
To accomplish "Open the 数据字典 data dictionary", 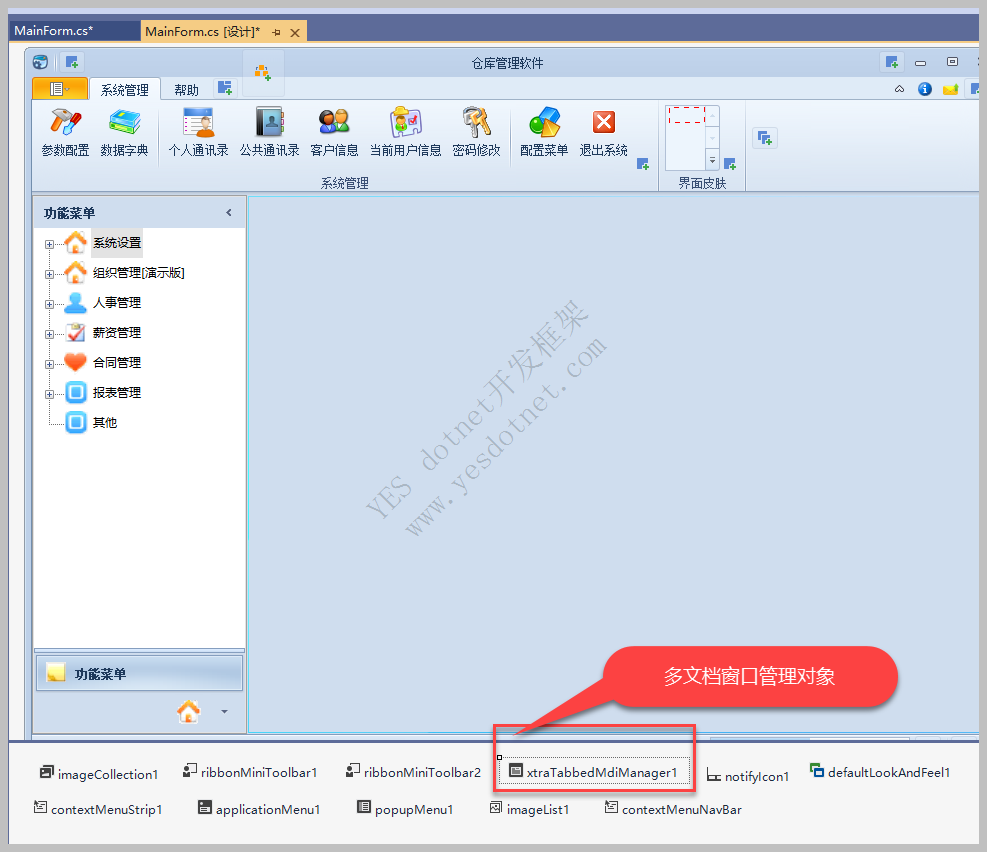I will [125, 133].
